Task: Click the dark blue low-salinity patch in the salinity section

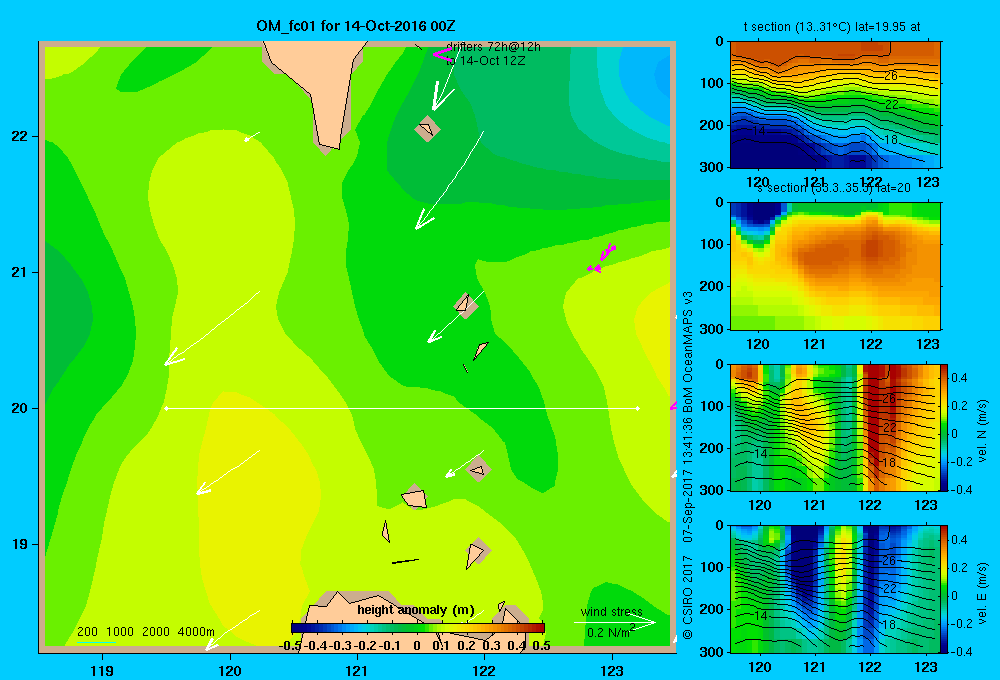Action: (759, 213)
